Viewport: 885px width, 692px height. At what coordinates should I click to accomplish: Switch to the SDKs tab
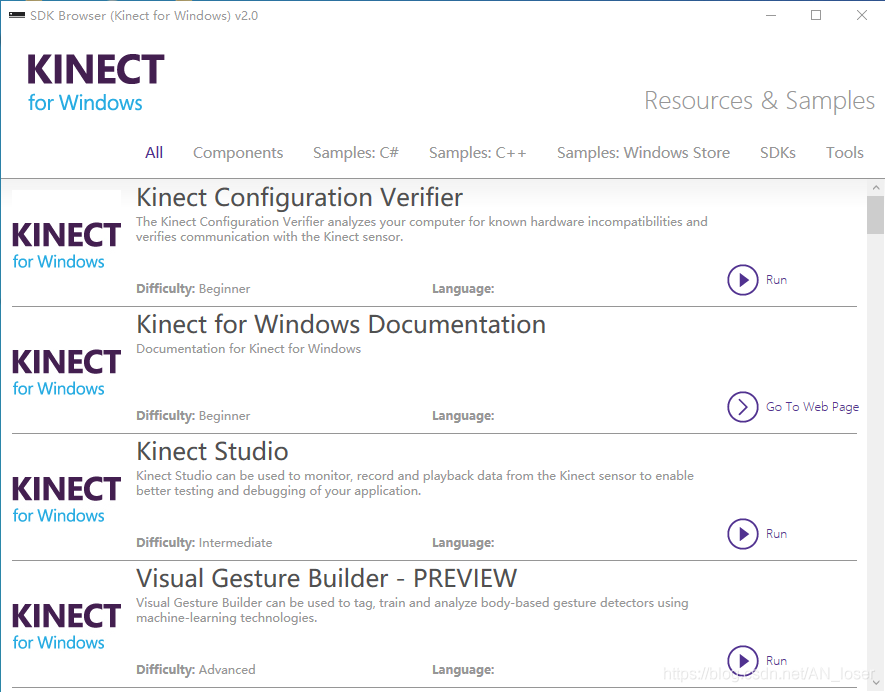(x=778, y=152)
